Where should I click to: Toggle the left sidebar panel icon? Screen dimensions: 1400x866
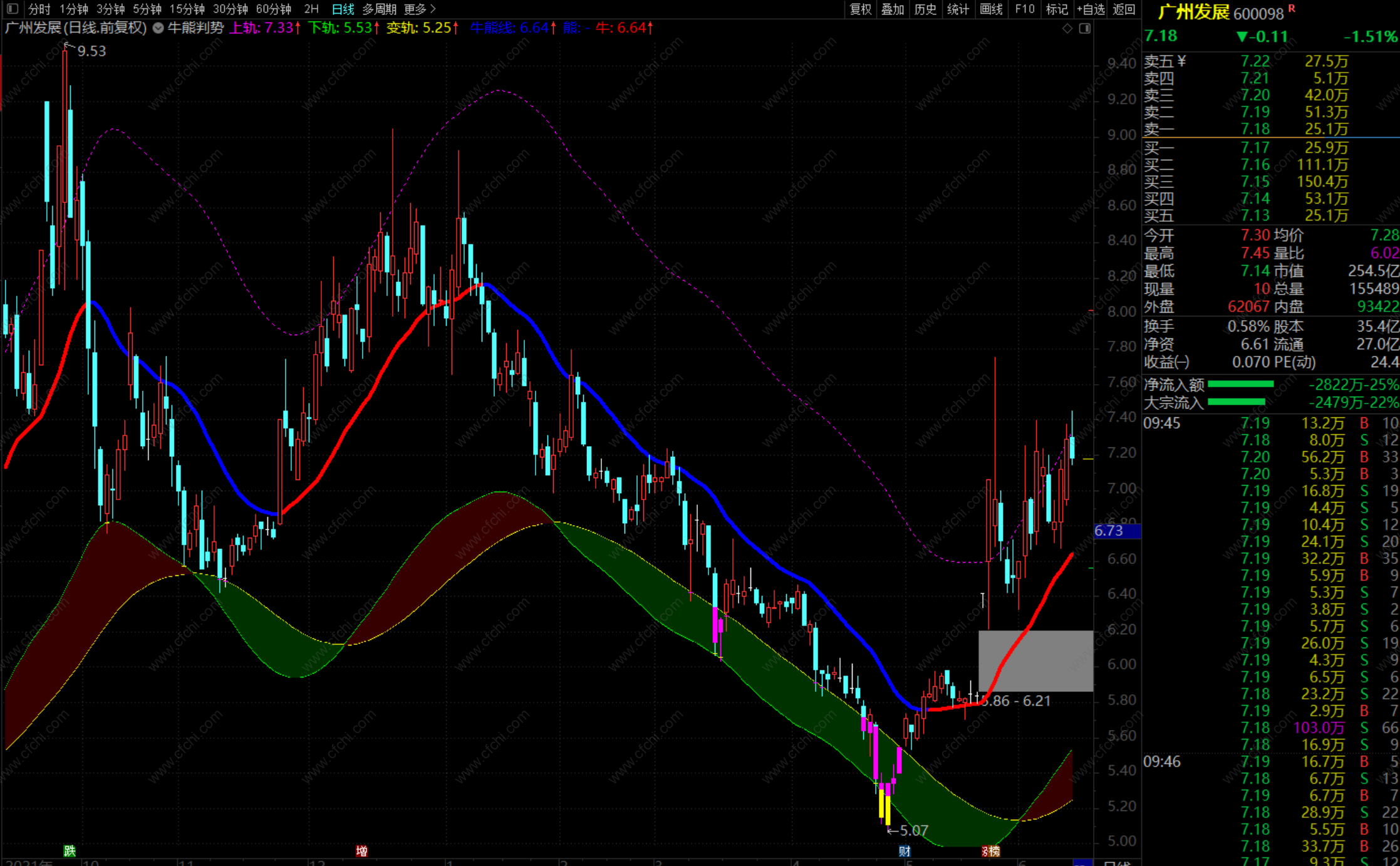[13, 9]
